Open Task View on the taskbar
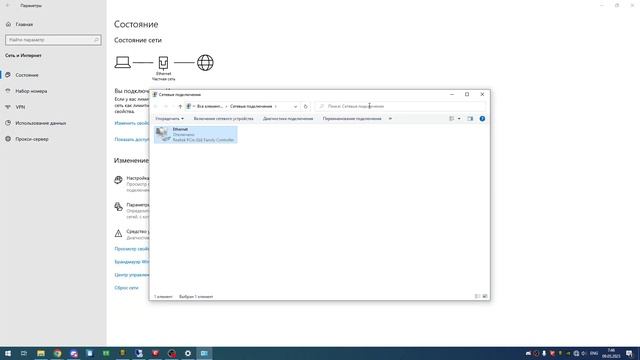Image resolution: width=640 pixels, height=360 pixels. (24, 353)
